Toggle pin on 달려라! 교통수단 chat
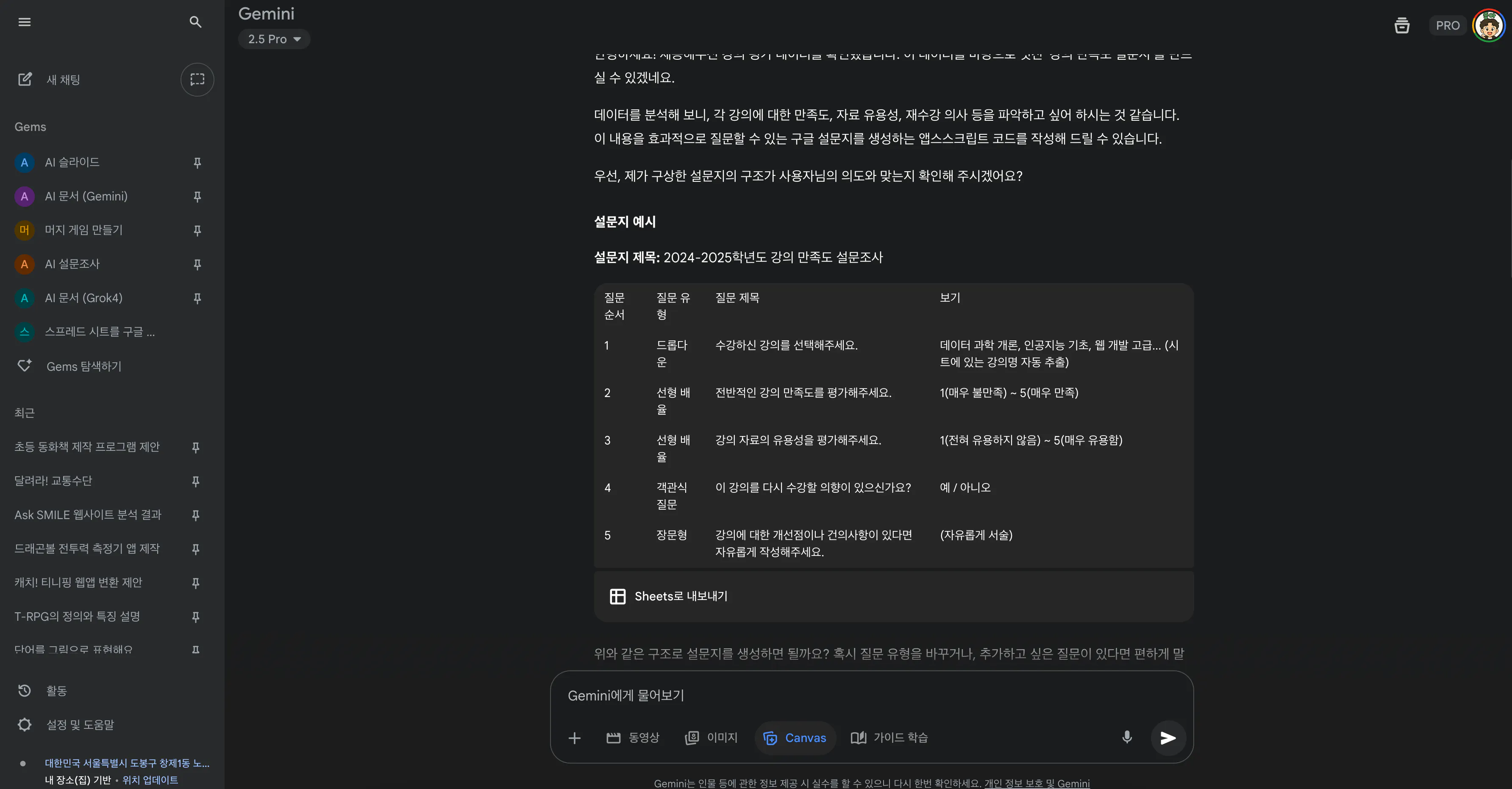Viewport: 1512px width, 789px height. pos(195,481)
